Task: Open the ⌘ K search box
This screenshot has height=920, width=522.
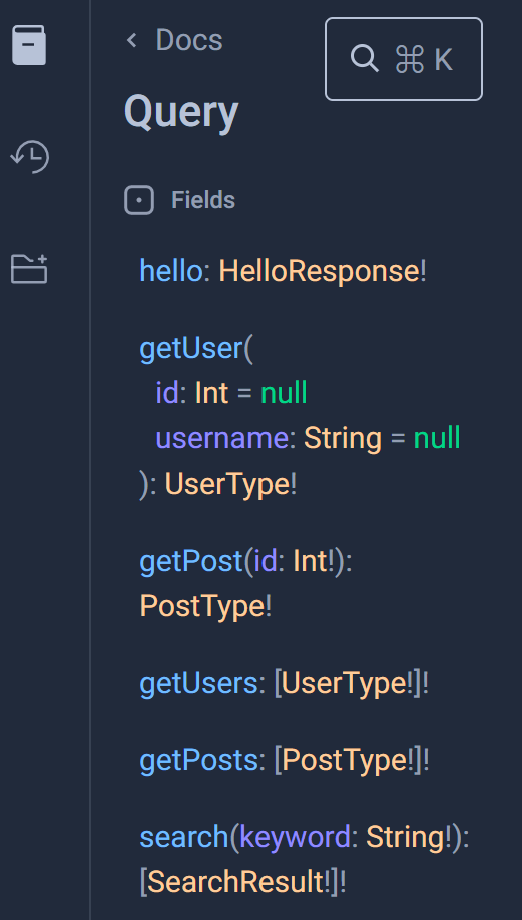Action: click(404, 59)
